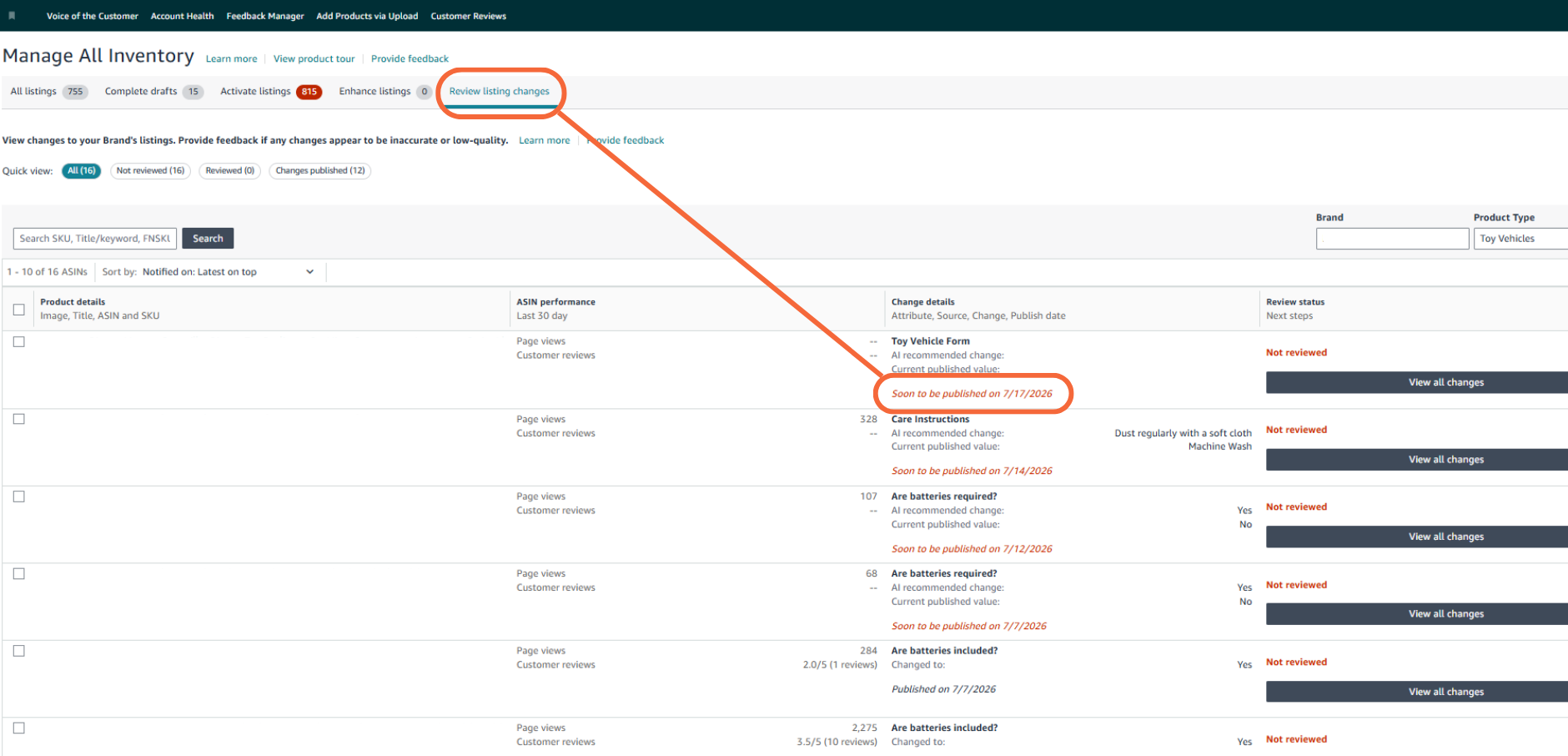The height and width of the screenshot is (756, 1568).
Task: Switch to Enhance listings tab
Action: pos(384,92)
